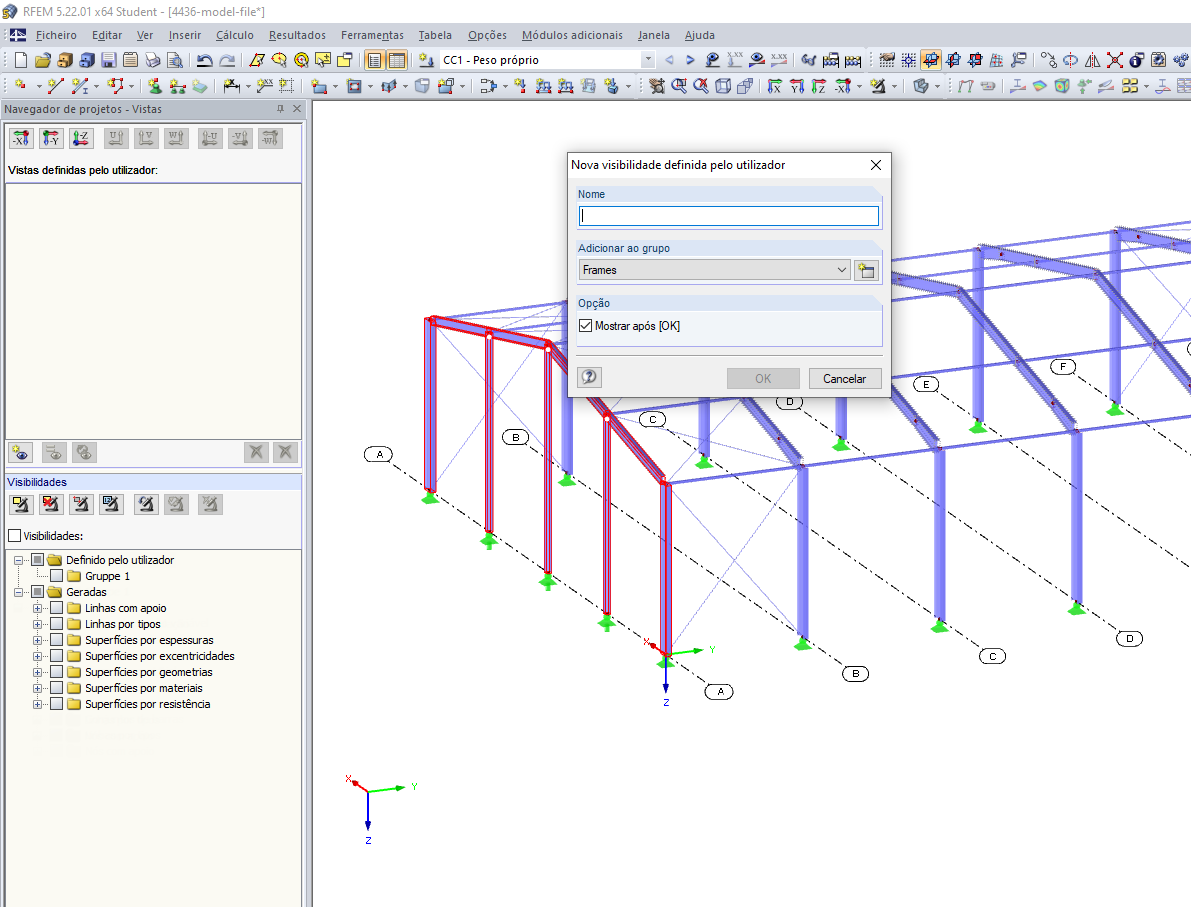Check the Gruppe 1 visibility checkbox
The image size is (1191, 907).
point(56,576)
